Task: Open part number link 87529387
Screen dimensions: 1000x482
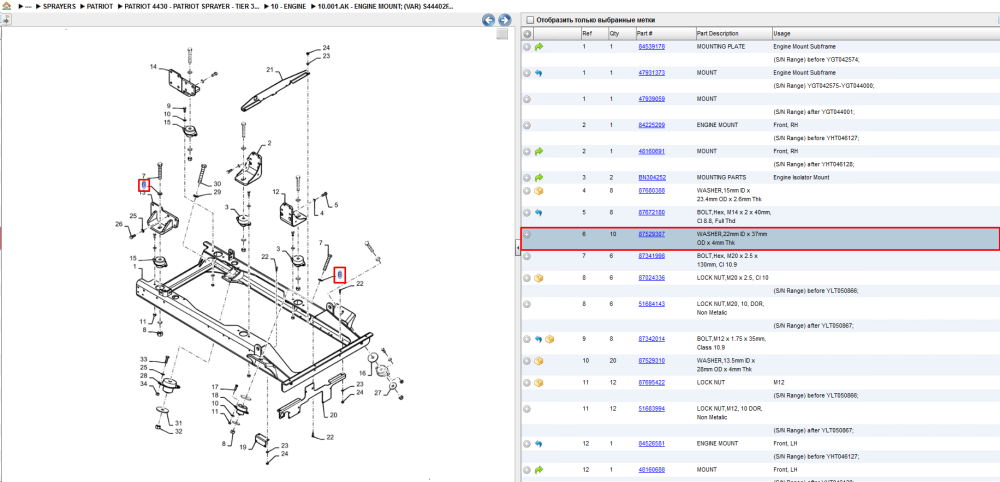Action: pos(652,235)
